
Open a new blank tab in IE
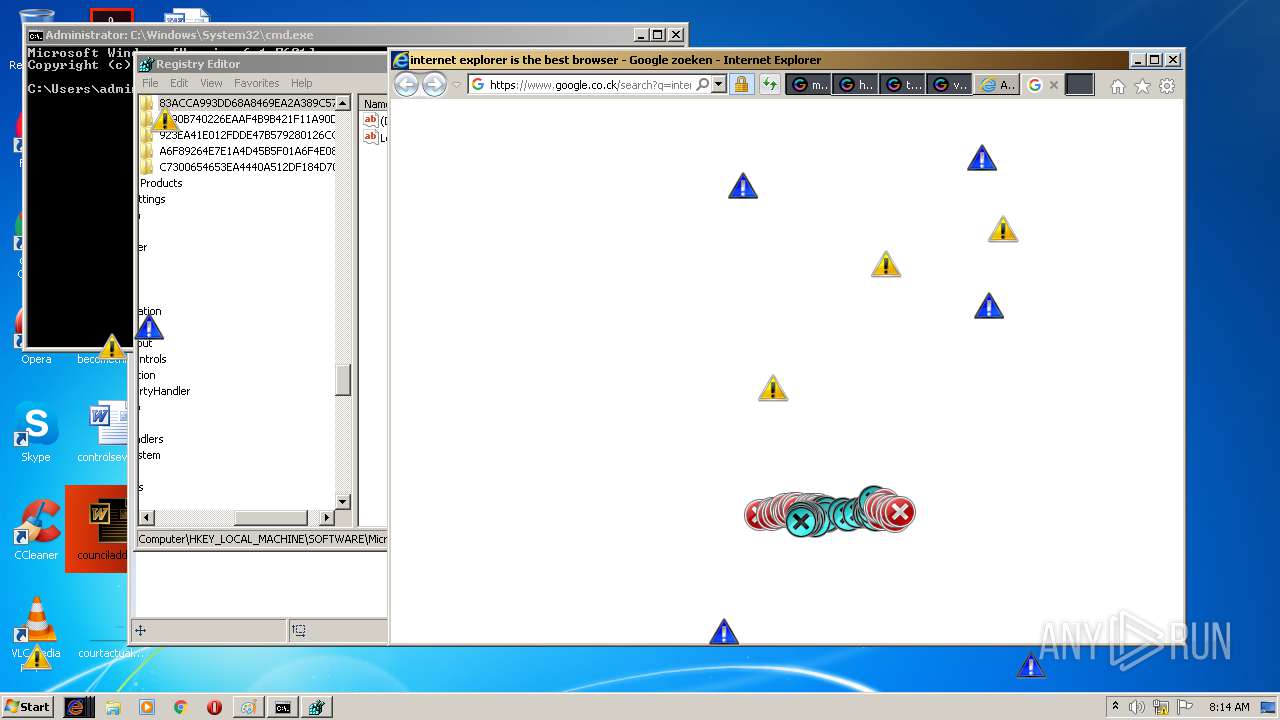[x=1079, y=85]
